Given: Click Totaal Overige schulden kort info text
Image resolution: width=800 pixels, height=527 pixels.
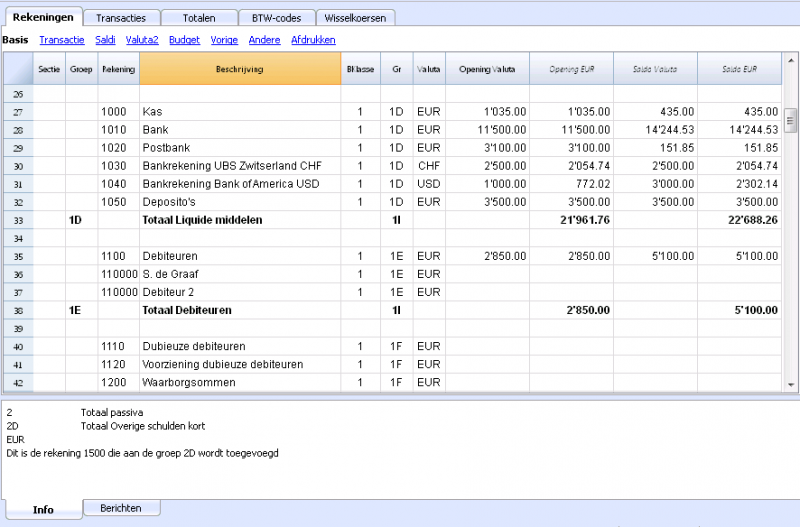Looking at the screenshot, I should pos(143,426).
